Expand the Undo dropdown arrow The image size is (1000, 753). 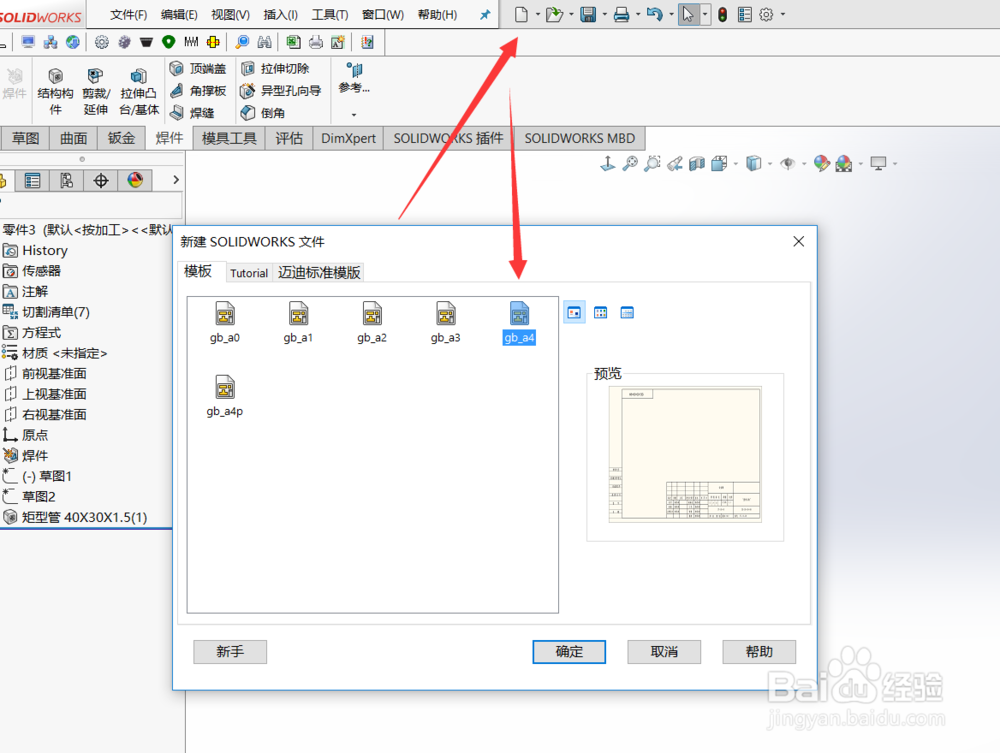[671, 14]
